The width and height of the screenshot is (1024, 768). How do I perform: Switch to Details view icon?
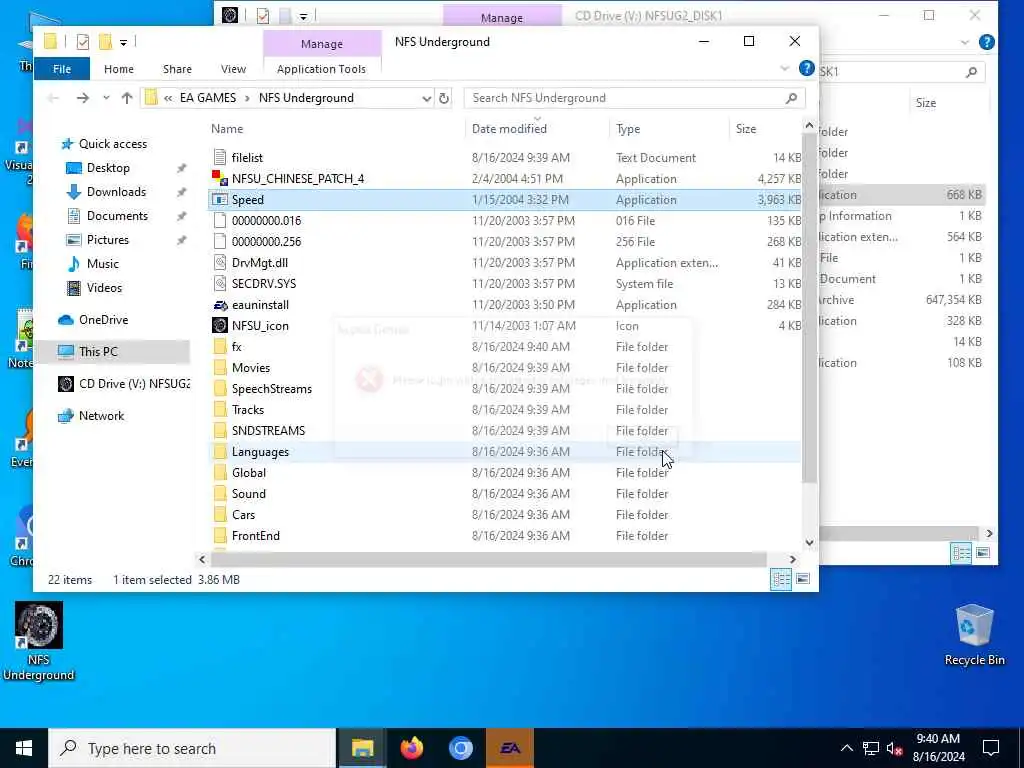(x=781, y=579)
